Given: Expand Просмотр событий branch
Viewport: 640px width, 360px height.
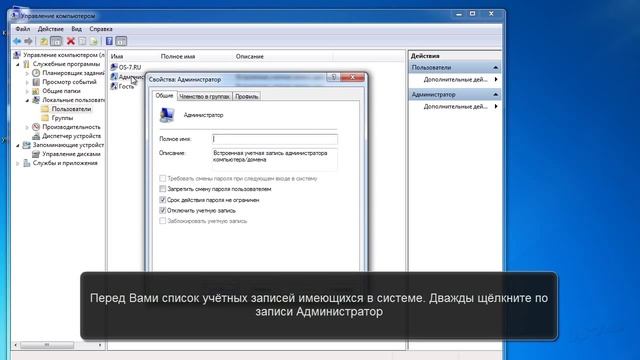Looking at the screenshot, I should point(27,82).
